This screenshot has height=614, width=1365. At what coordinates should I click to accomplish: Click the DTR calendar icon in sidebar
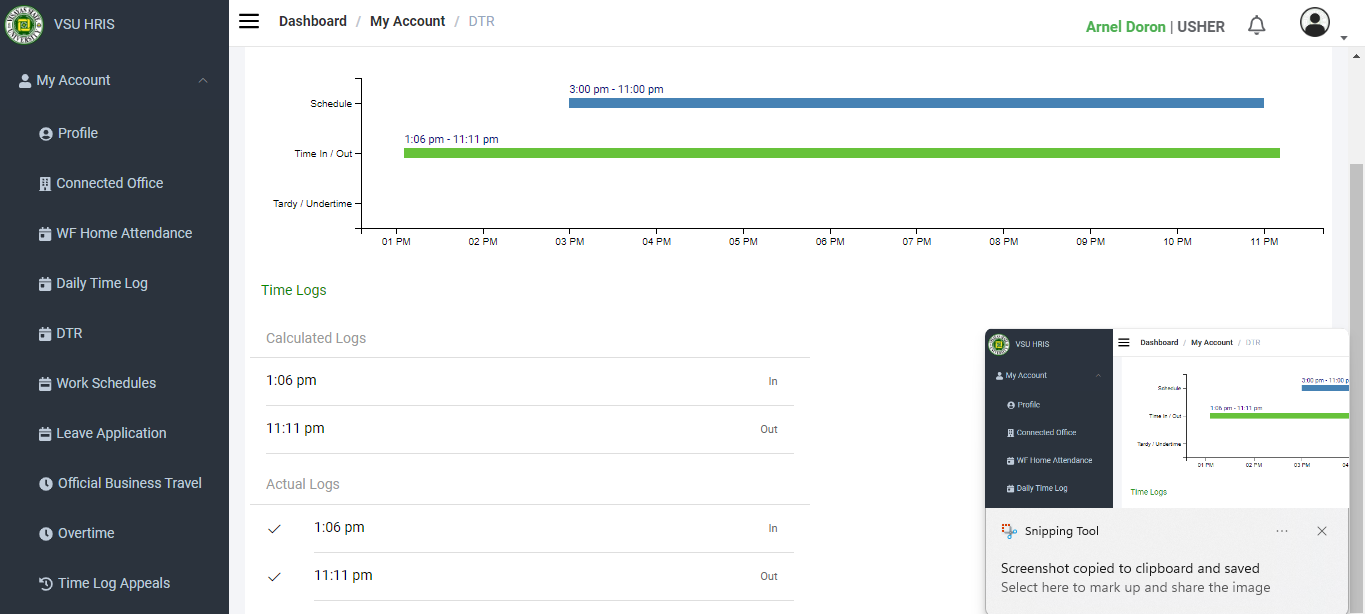click(45, 334)
